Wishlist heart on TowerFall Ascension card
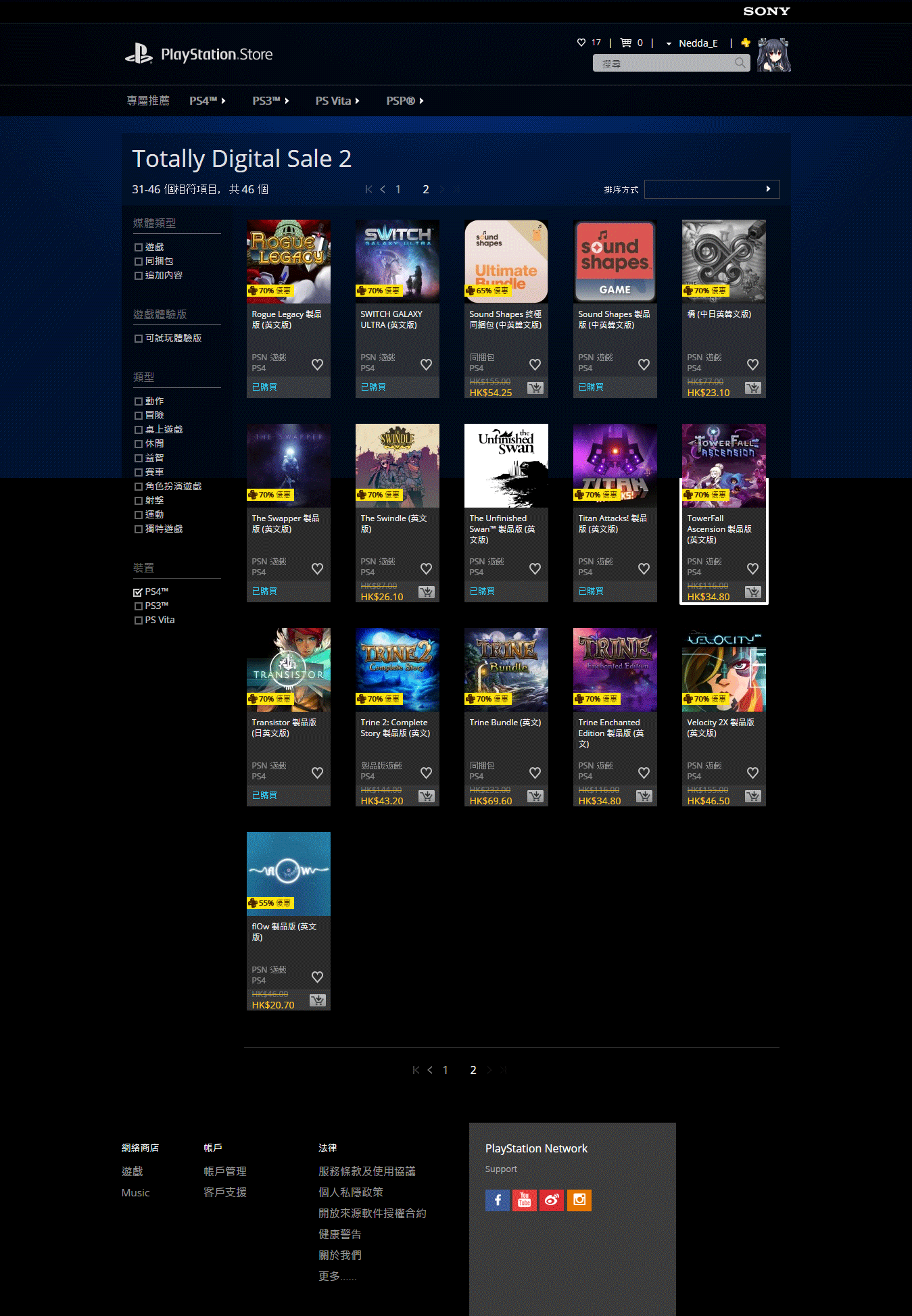This screenshot has height=1316, width=912. (752, 568)
